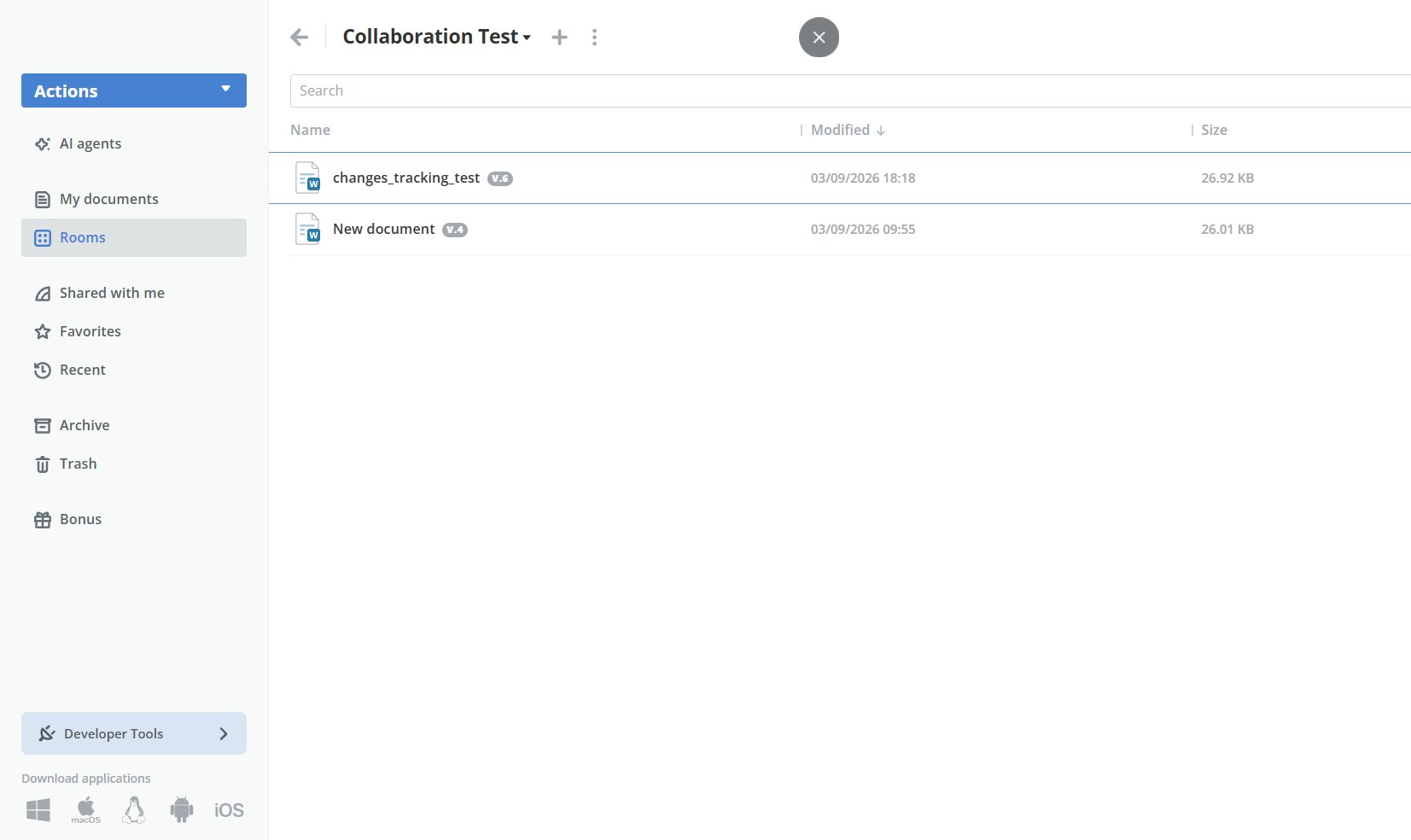Sort files by Name column
This screenshot has width=1411, height=840.
pyautogui.click(x=310, y=130)
